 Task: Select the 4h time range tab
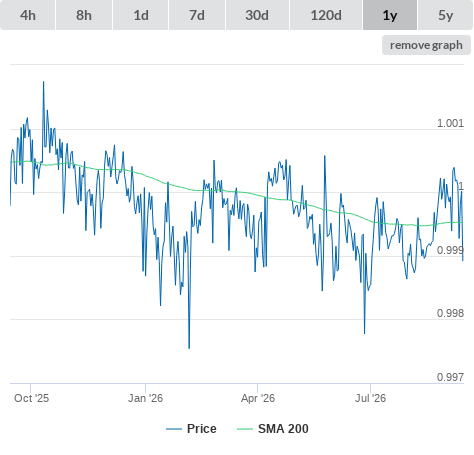click(27, 15)
